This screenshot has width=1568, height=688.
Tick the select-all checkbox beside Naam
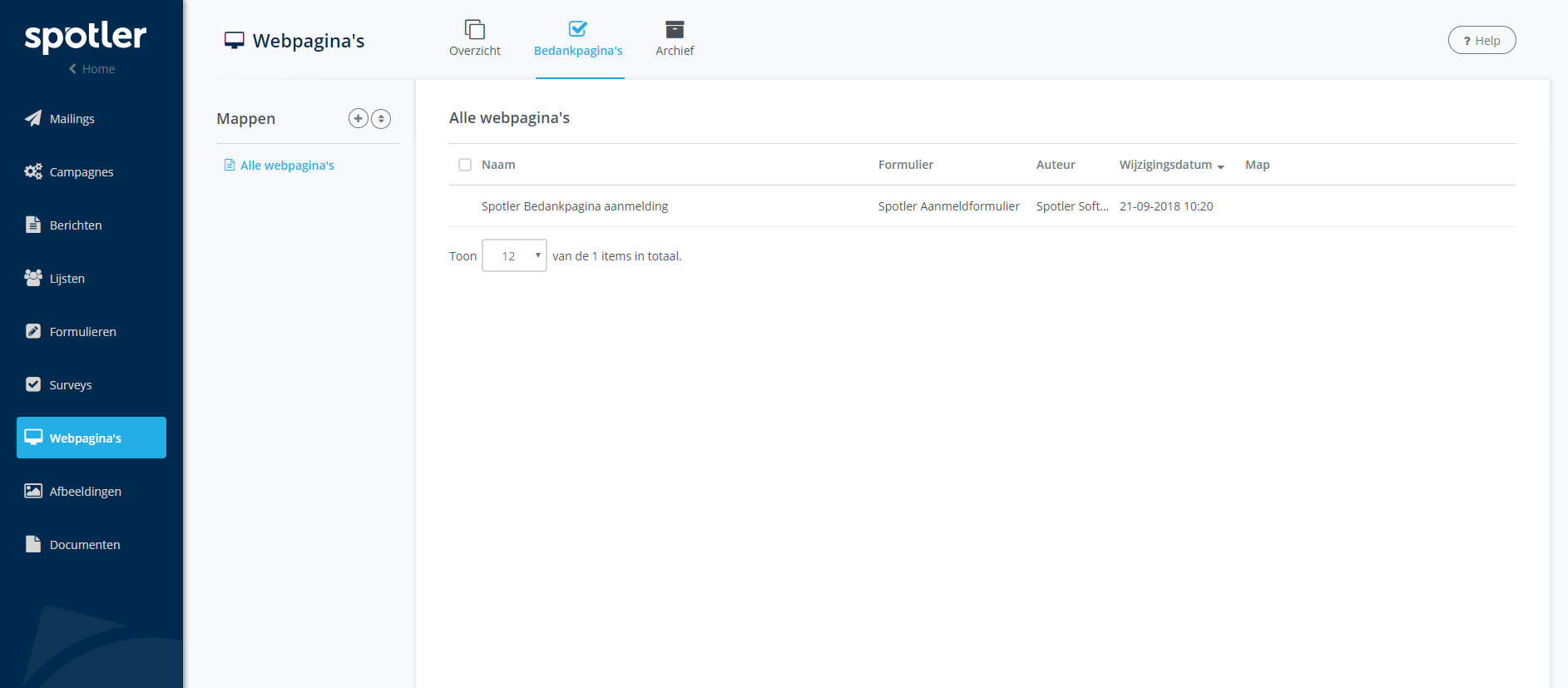465,165
